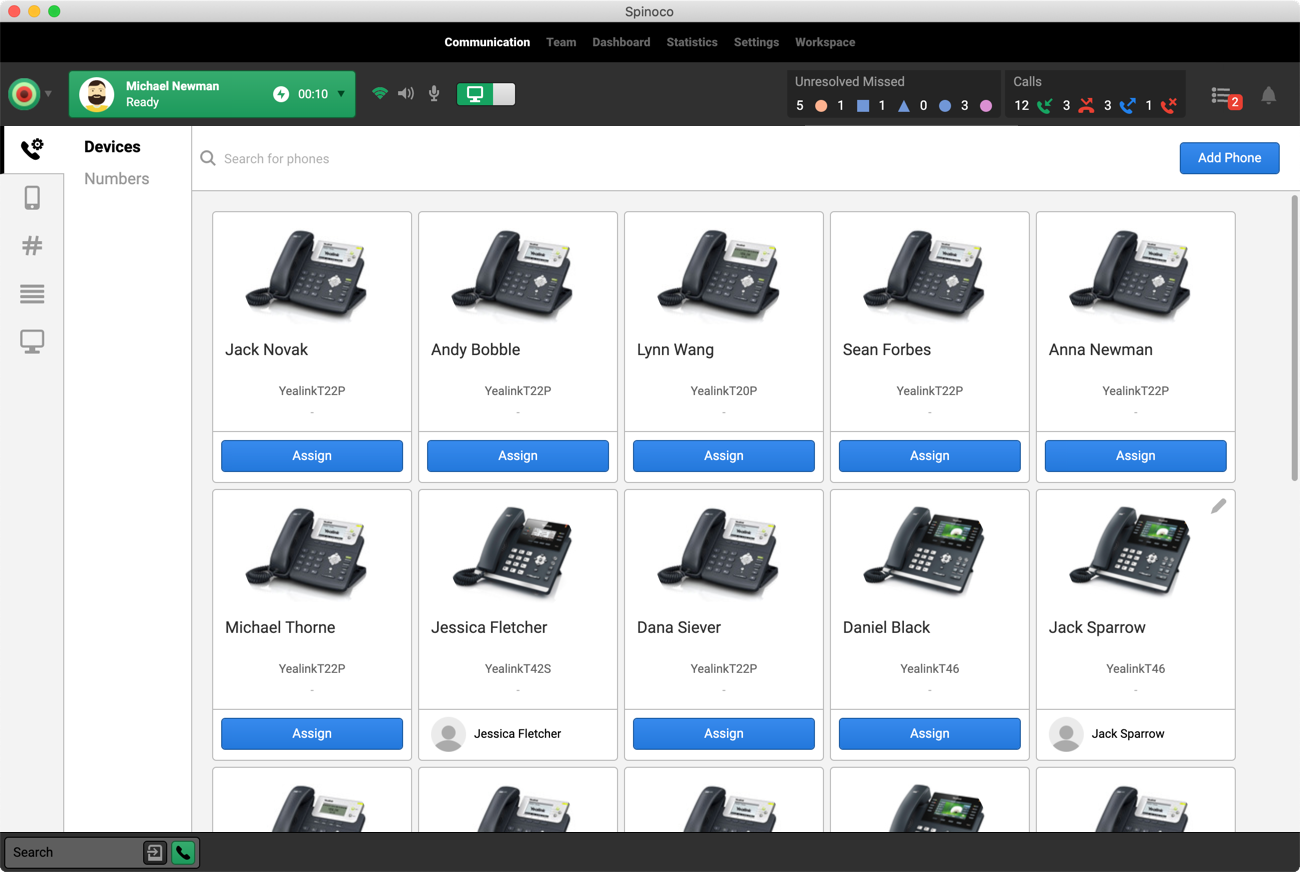Image resolution: width=1300 pixels, height=872 pixels.
Task: Open the Lynn Wang phone image
Action: tap(717, 274)
